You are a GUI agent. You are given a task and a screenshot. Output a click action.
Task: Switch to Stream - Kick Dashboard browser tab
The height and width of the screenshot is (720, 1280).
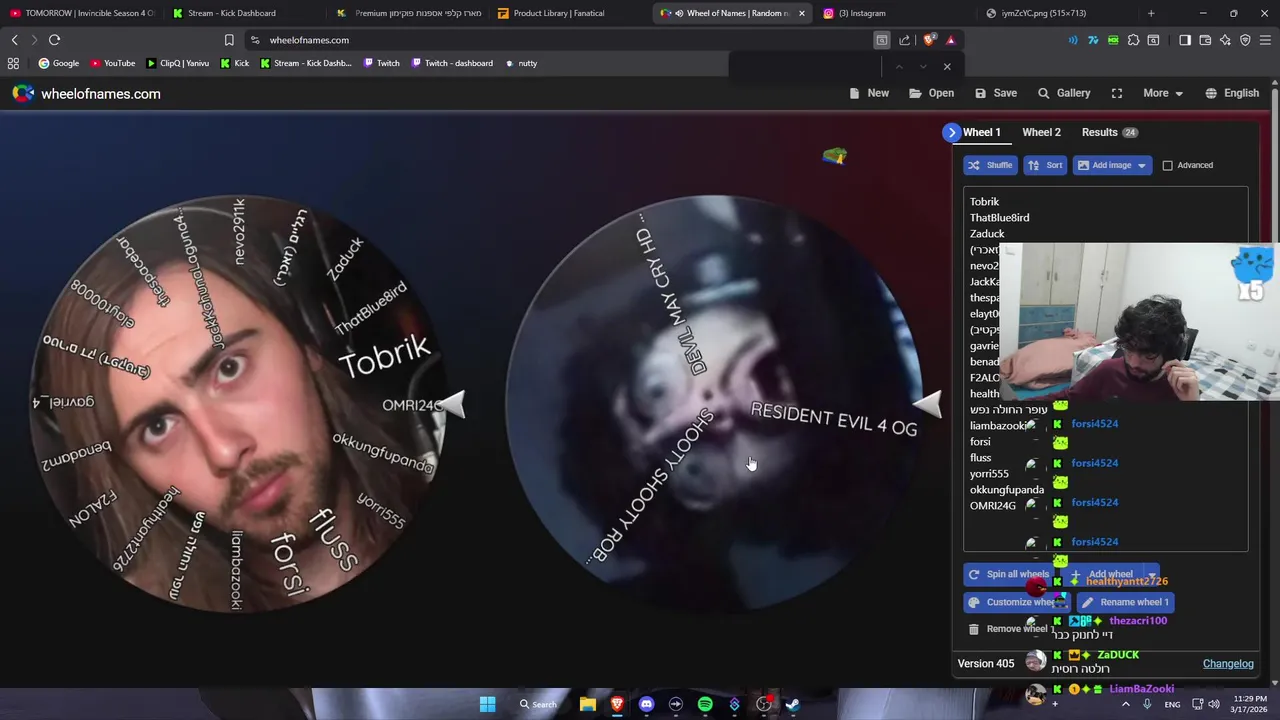pos(240,13)
